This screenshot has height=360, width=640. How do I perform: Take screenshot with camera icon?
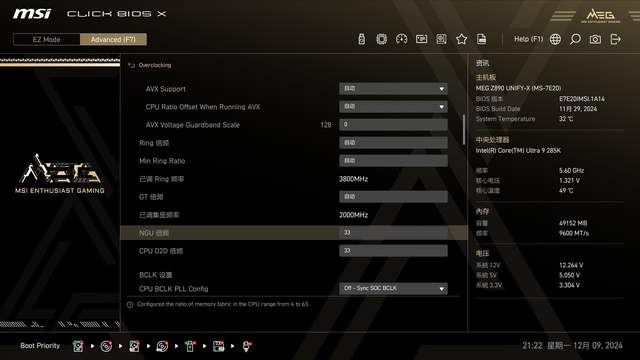(595, 39)
